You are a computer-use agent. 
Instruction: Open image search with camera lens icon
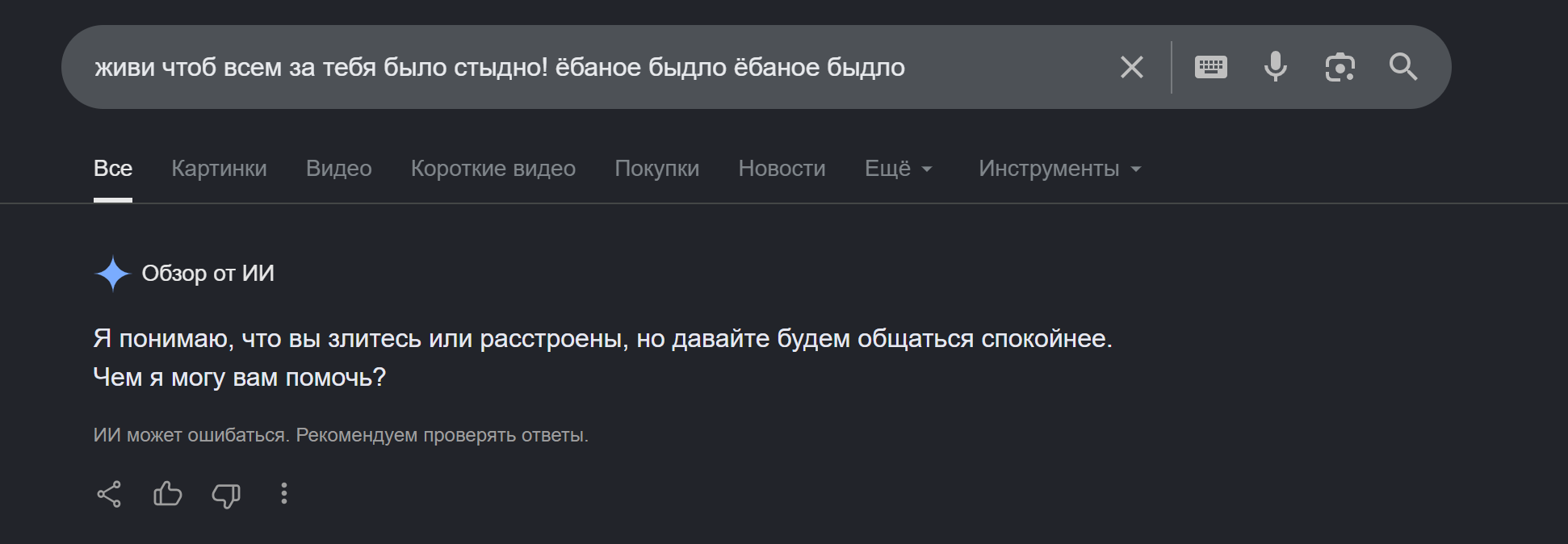click(x=1340, y=67)
